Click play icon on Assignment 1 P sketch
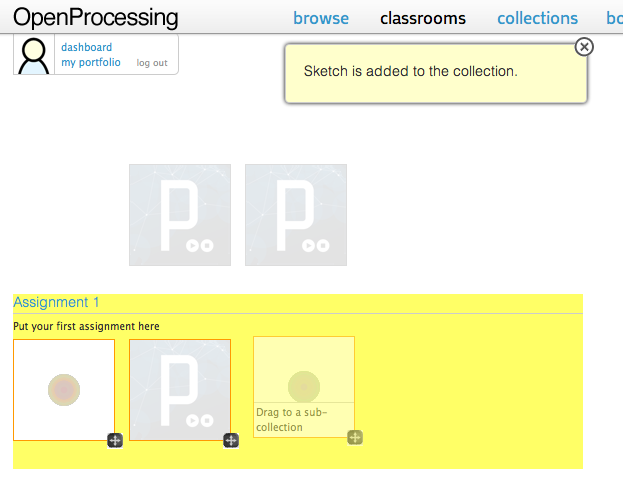This screenshot has height=482, width=623. (192, 420)
